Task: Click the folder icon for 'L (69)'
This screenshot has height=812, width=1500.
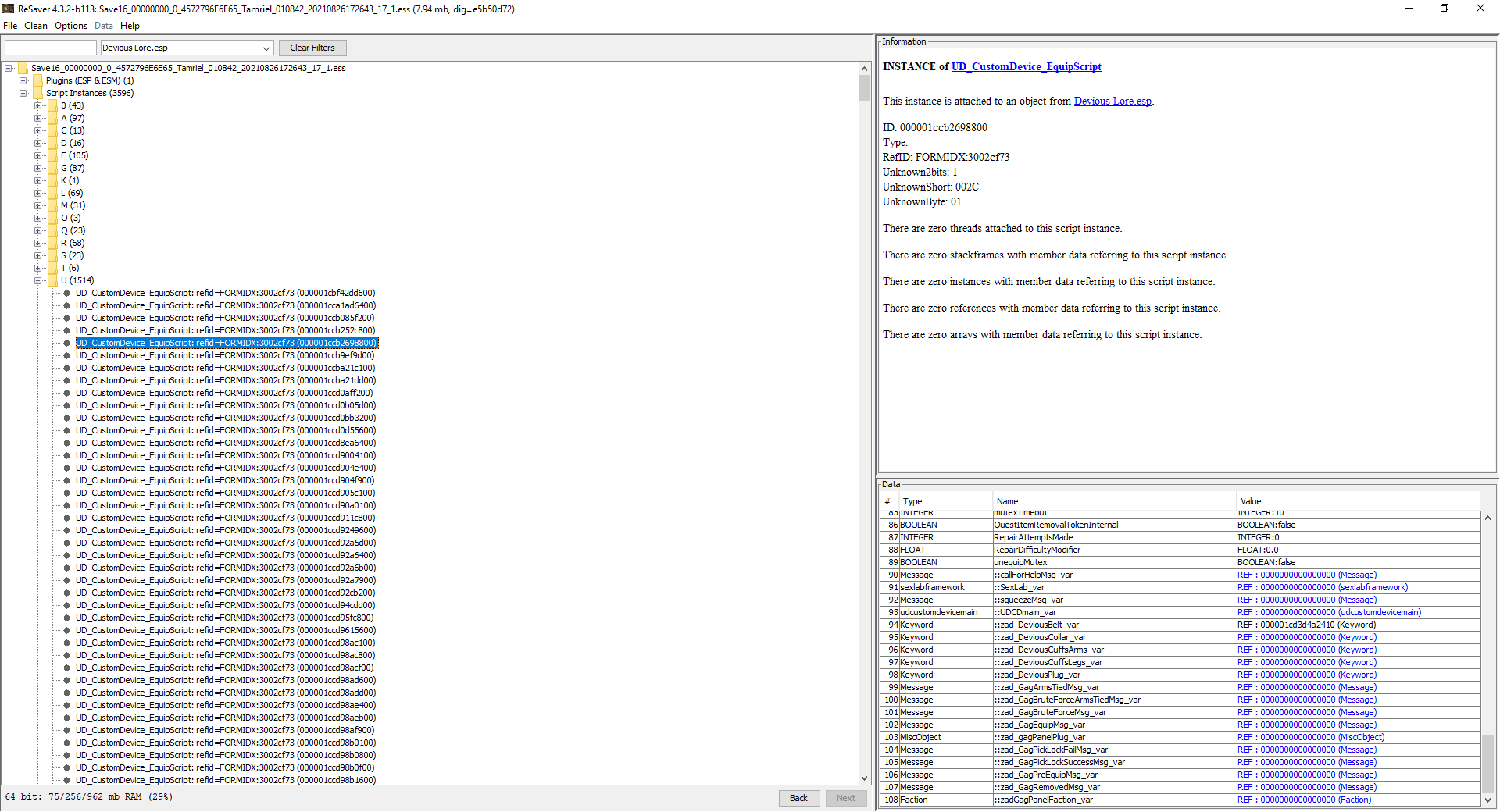Action: coord(52,193)
